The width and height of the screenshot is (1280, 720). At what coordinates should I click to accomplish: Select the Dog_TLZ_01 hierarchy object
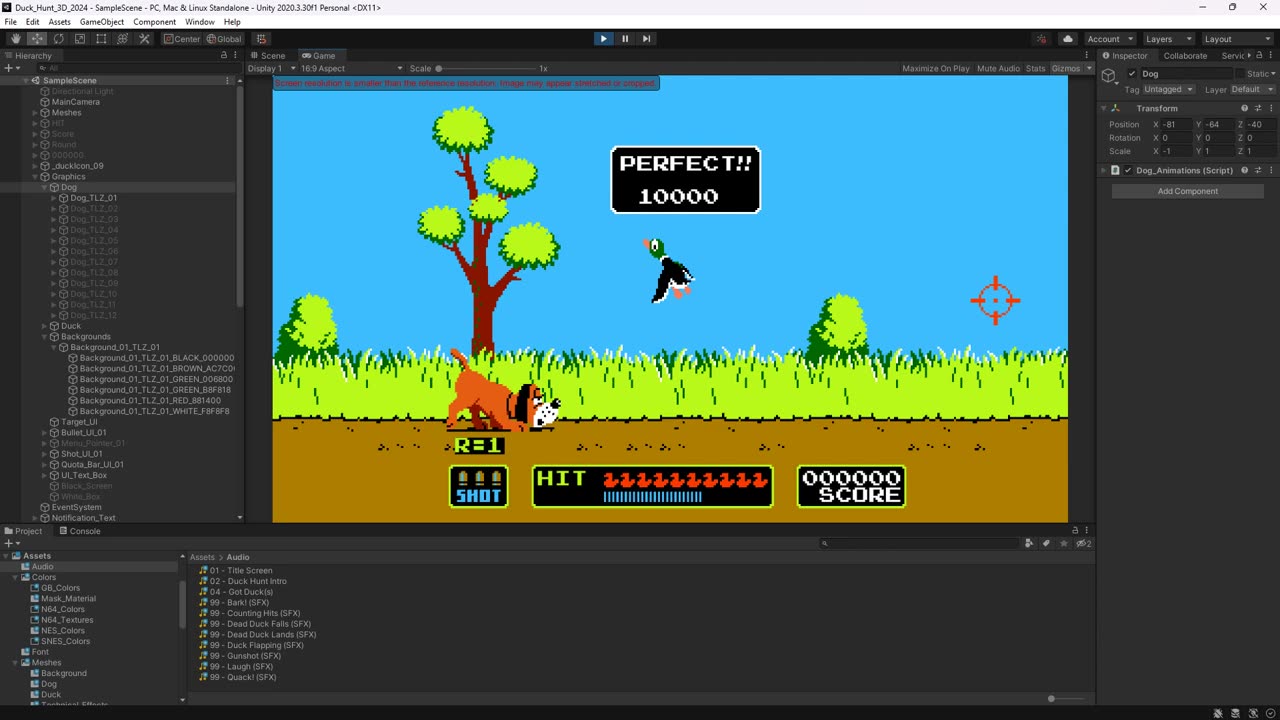pyautogui.click(x=93, y=198)
